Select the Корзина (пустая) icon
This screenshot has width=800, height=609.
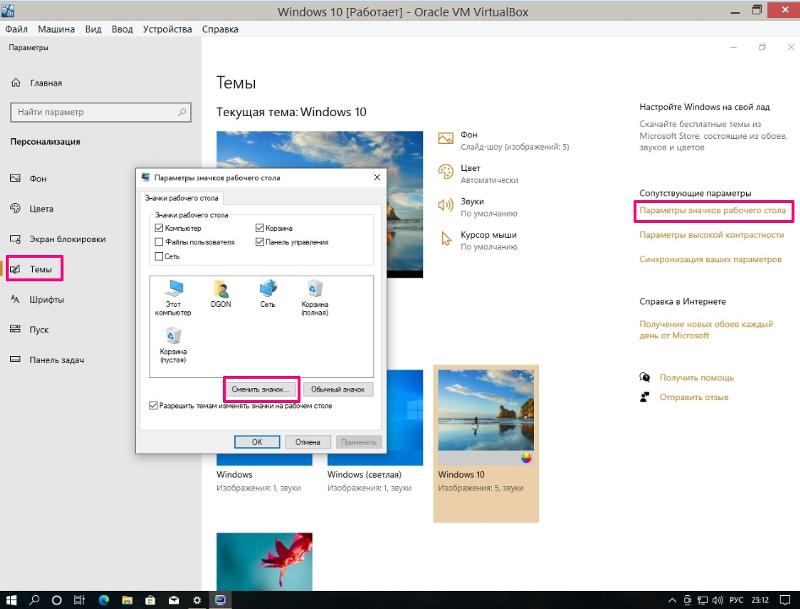172,342
